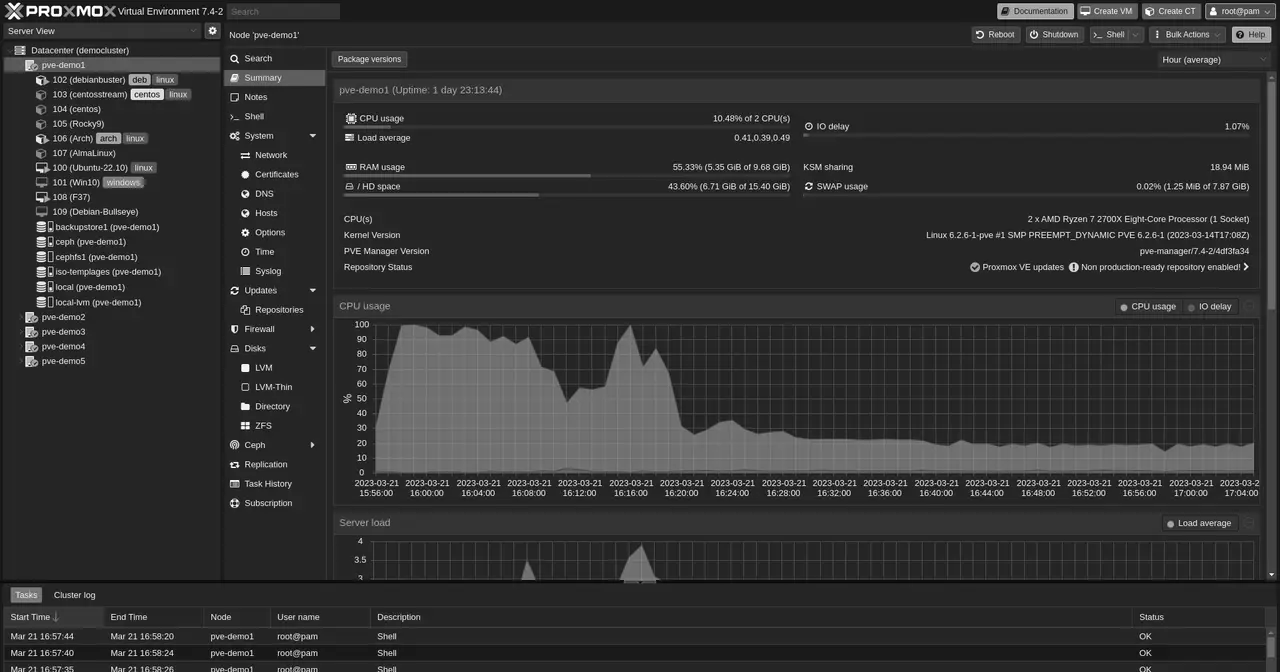Expand the Ceph submenu
The width and height of the screenshot is (1280, 672).
pyautogui.click(x=313, y=445)
